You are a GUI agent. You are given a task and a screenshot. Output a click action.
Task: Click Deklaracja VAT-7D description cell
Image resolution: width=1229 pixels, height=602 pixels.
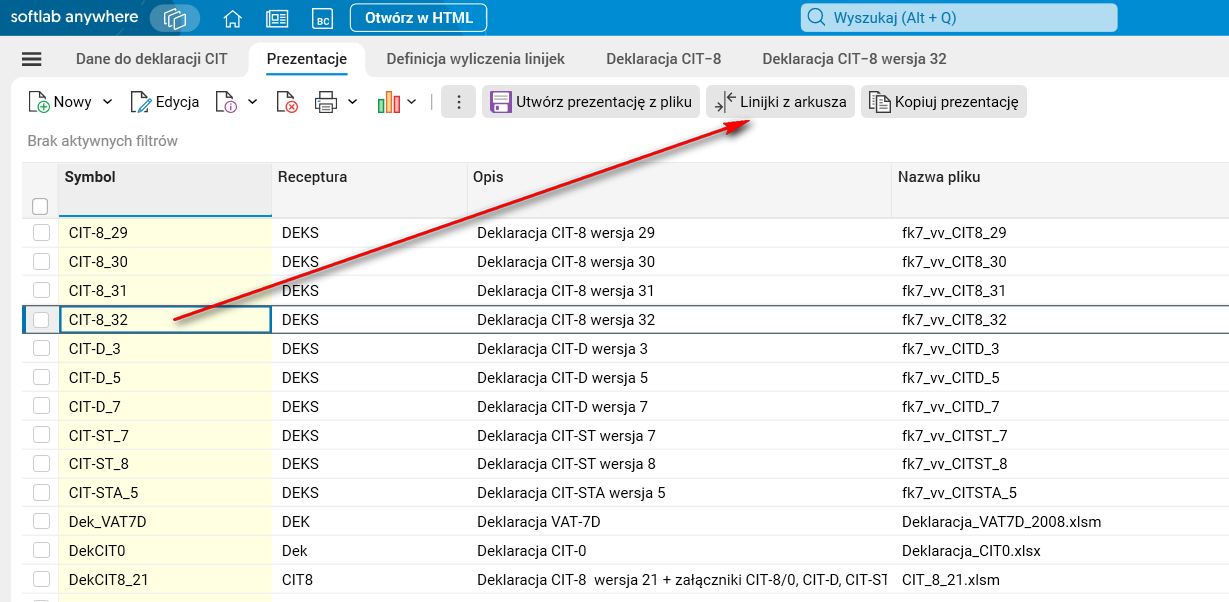point(539,522)
